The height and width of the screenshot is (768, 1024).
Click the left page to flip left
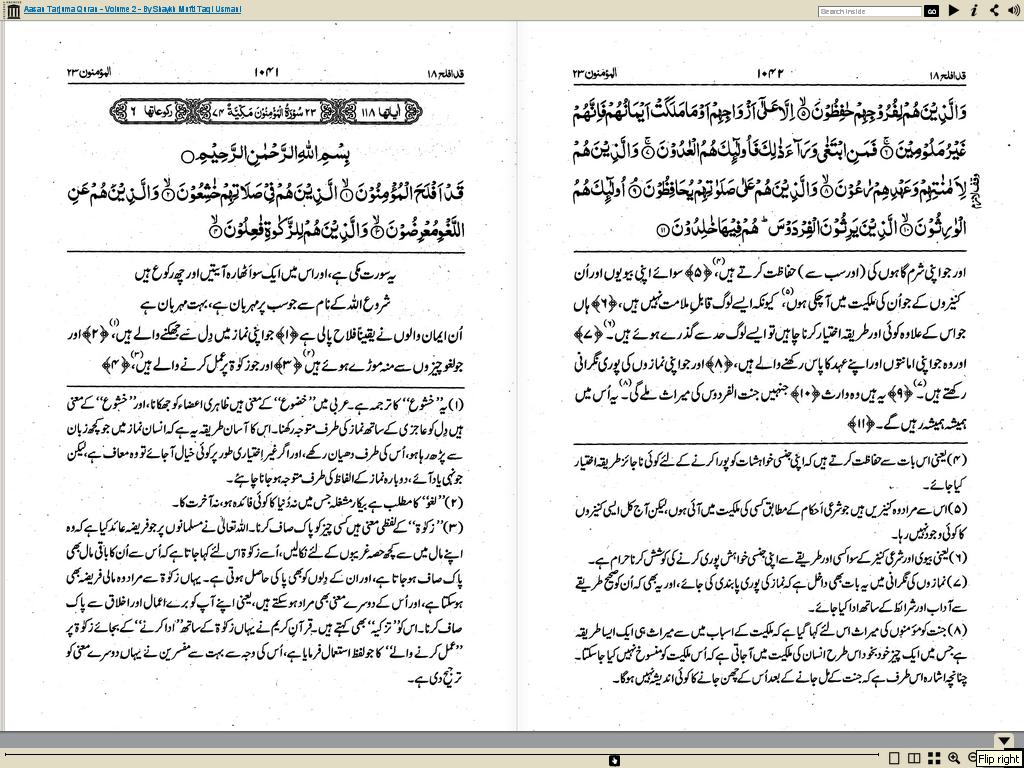tap(259, 376)
